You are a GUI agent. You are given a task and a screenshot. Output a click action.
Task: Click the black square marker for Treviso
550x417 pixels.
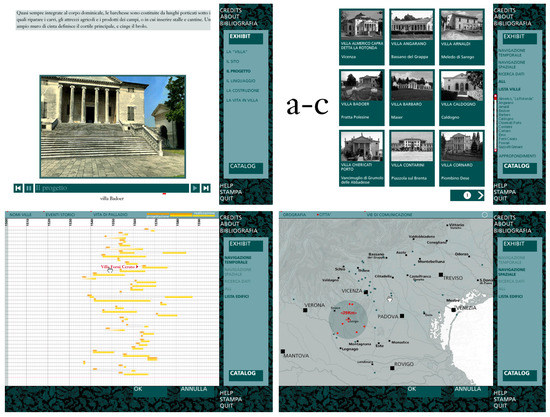441,275
